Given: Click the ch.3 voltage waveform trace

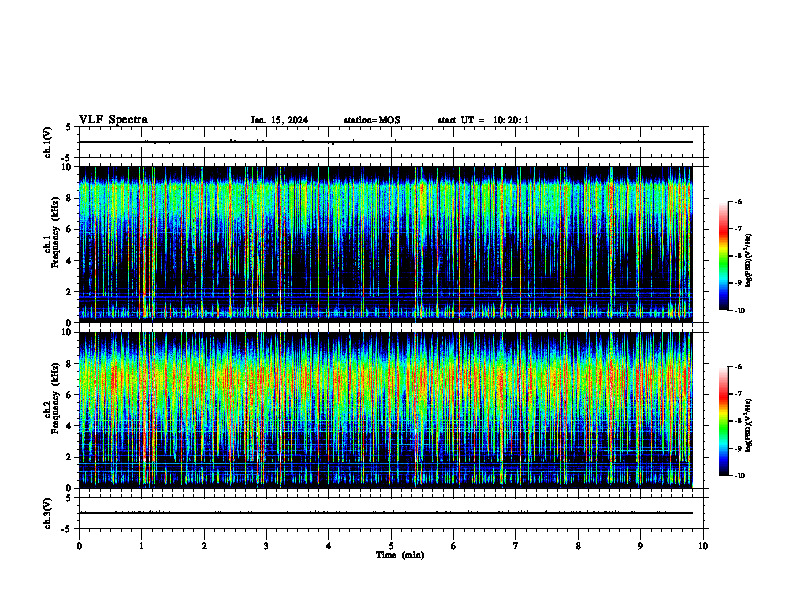Looking at the screenshot, I should pos(385,513).
